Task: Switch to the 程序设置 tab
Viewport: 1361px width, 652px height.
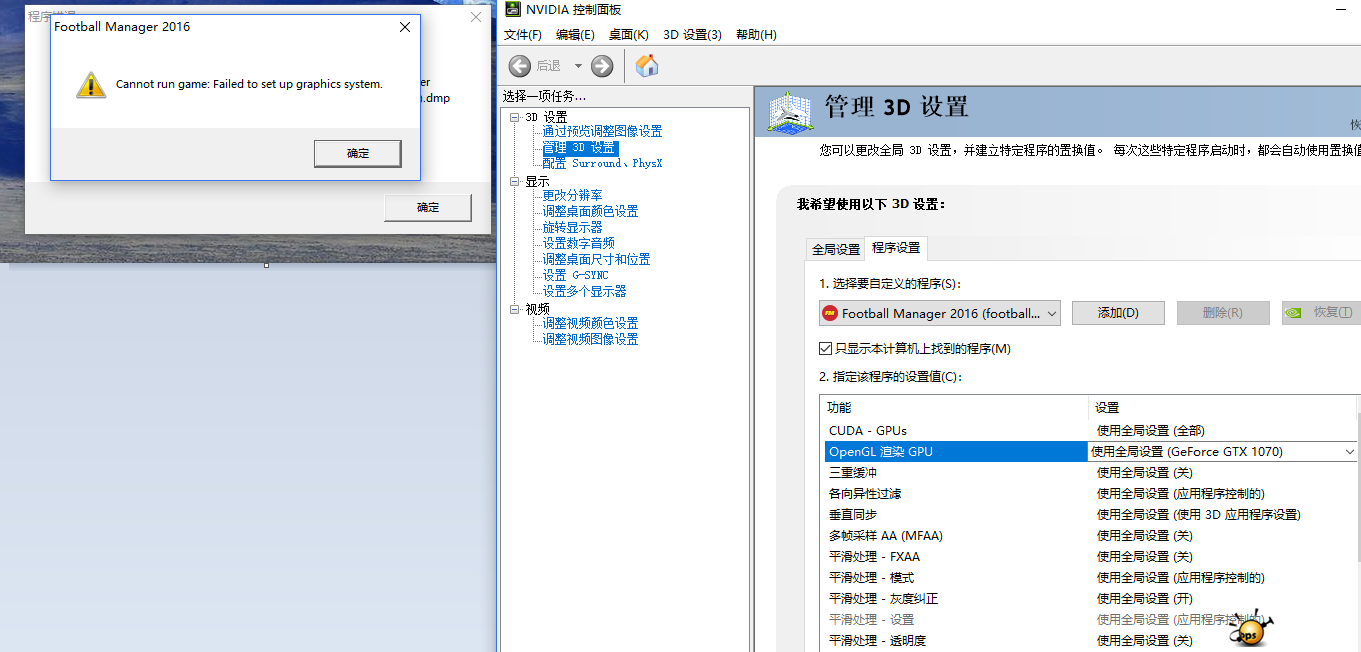Action: tap(896, 248)
